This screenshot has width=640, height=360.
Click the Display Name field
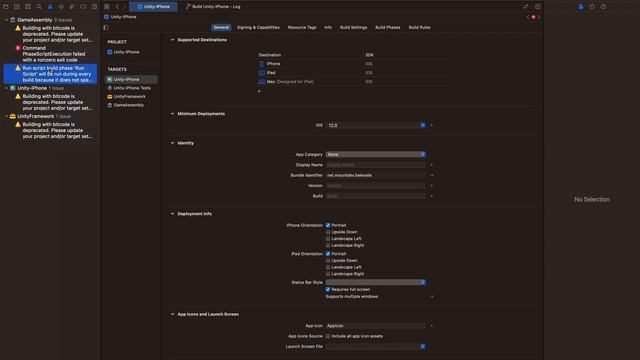(376, 165)
